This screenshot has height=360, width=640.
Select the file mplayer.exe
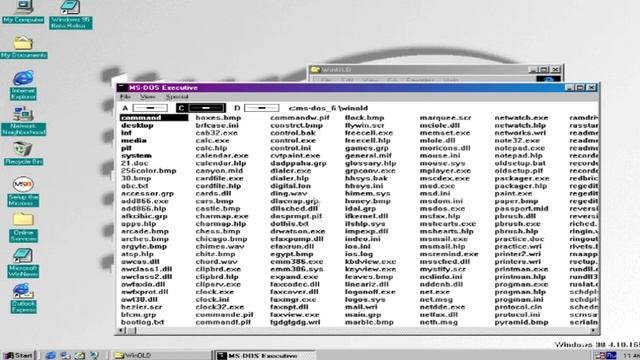pyautogui.click(x=445, y=171)
